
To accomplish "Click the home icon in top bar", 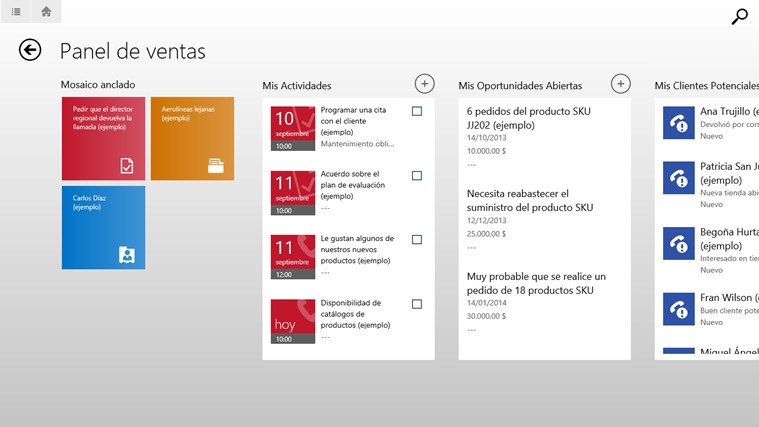I will (x=46, y=12).
